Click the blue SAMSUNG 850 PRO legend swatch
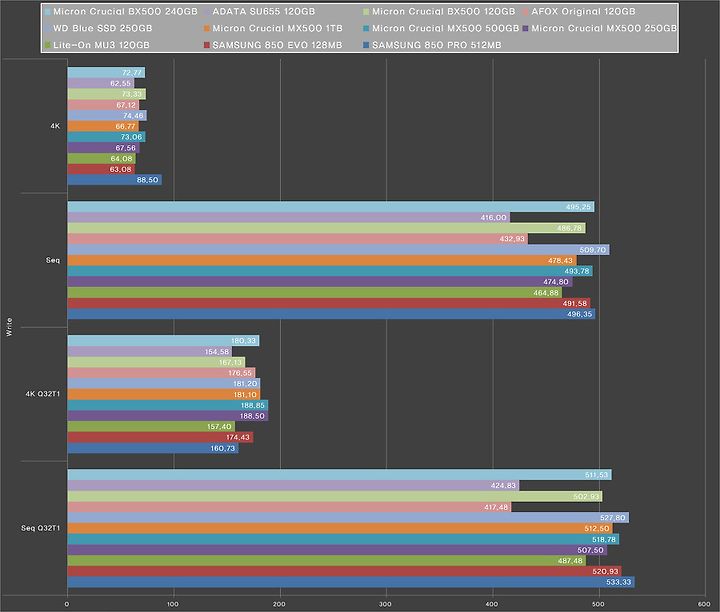Image resolution: width=720 pixels, height=612 pixels. (366, 45)
